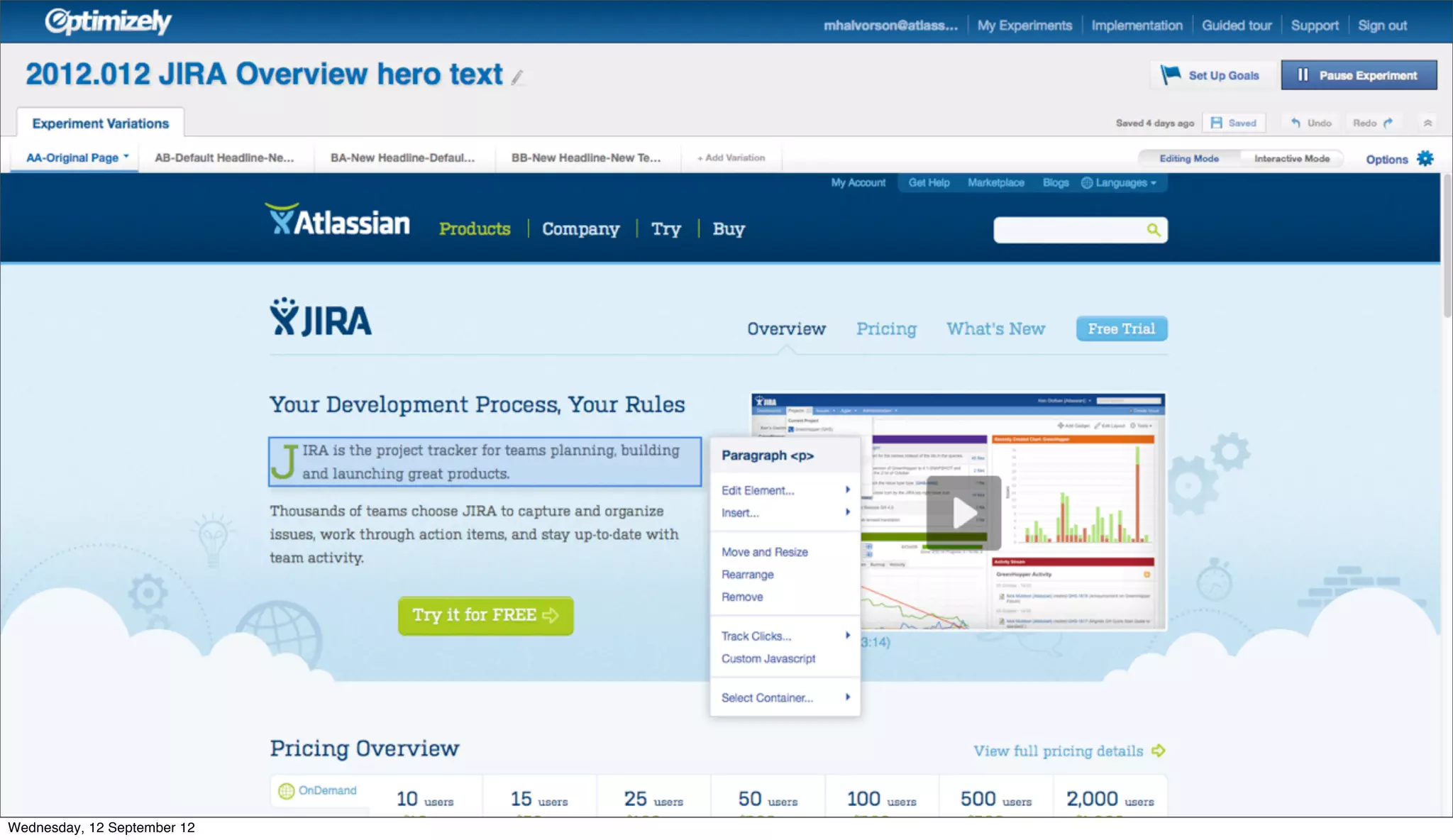Image resolution: width=1453 pixels, height=840 pixels.
Task: Switch to Interactive Mode
Action: click(x=1291, y=158)
